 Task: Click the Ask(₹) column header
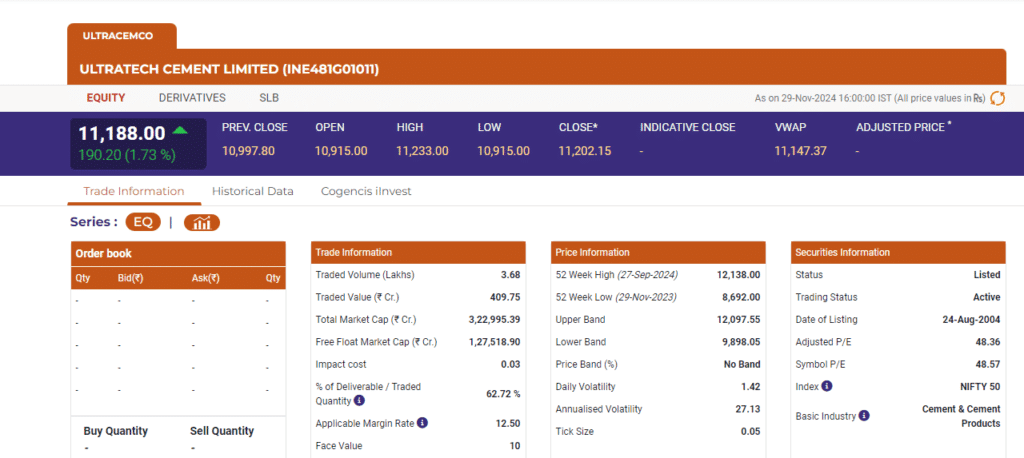coord(206,278)
